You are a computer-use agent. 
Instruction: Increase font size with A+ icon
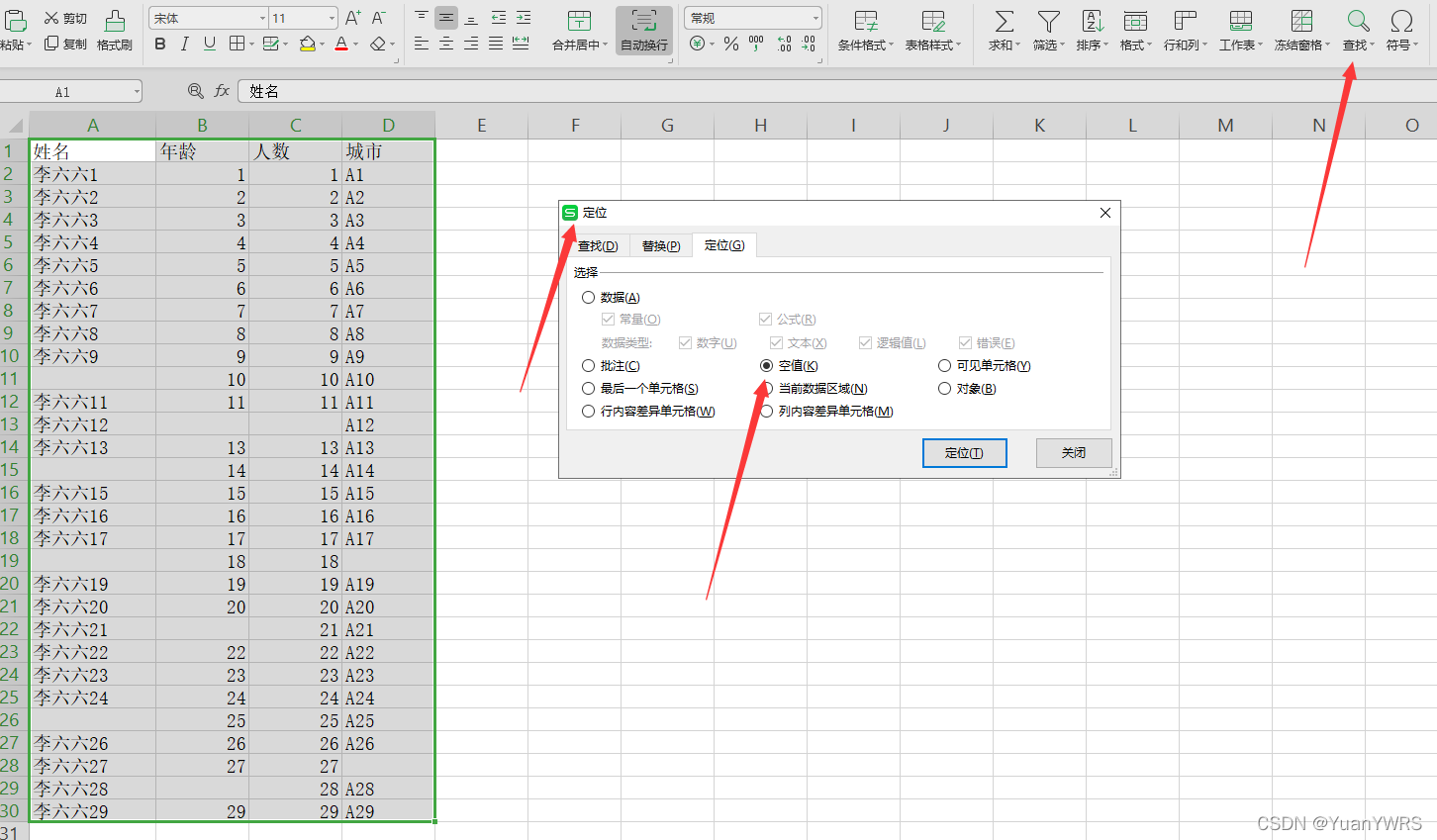click(353, 18)
